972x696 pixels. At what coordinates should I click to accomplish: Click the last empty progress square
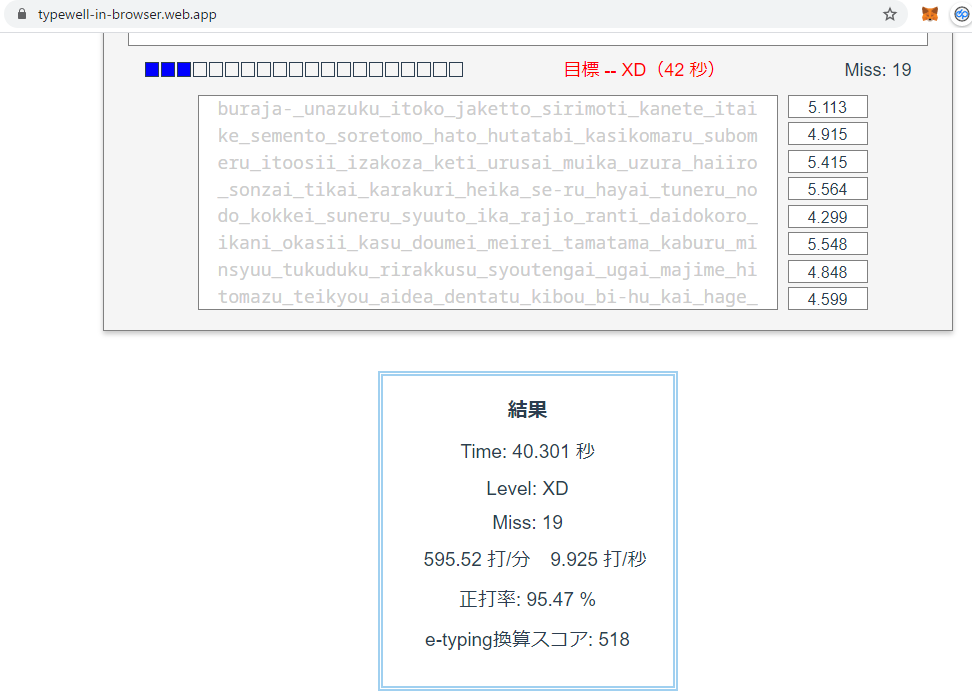pyautogui.click(x=456, y=69)
